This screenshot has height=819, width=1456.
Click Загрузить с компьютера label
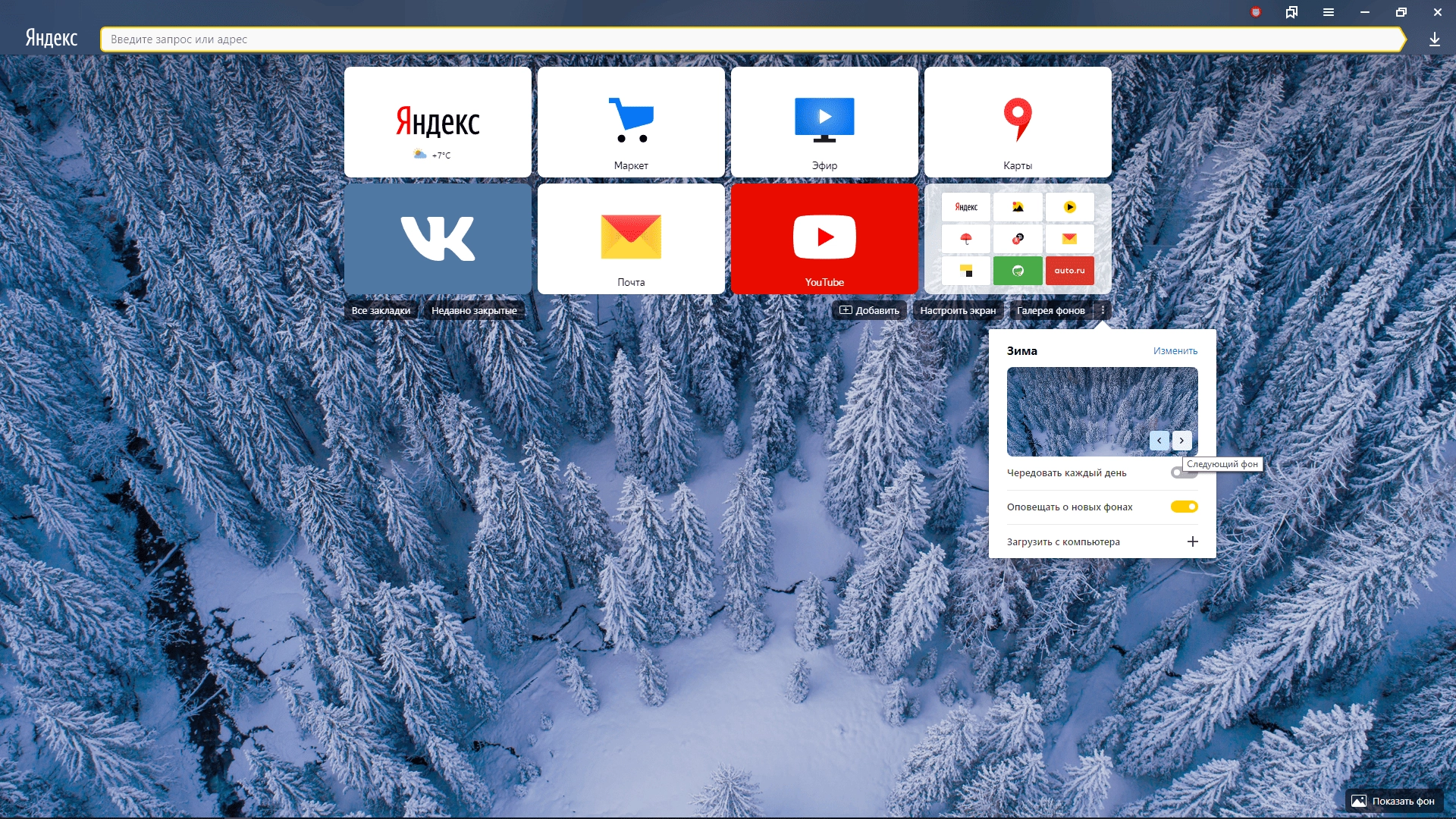1063,541
